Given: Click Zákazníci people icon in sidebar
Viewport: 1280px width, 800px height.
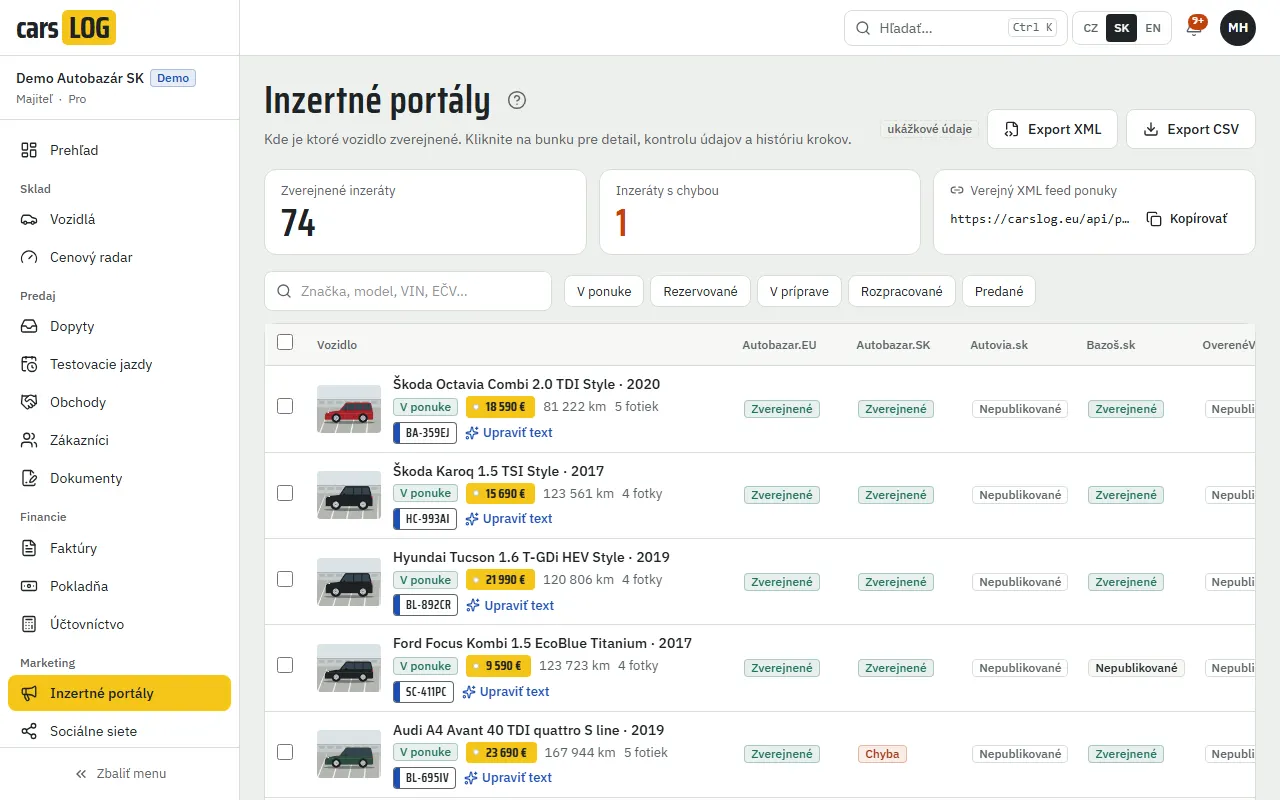Looking at the screenshot, I should tap(29, 440).
